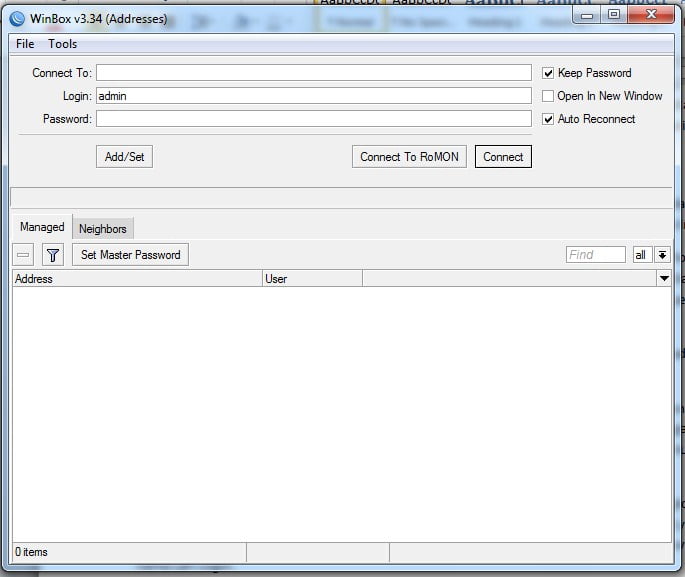Open the File menu

[x=25, y=44]
